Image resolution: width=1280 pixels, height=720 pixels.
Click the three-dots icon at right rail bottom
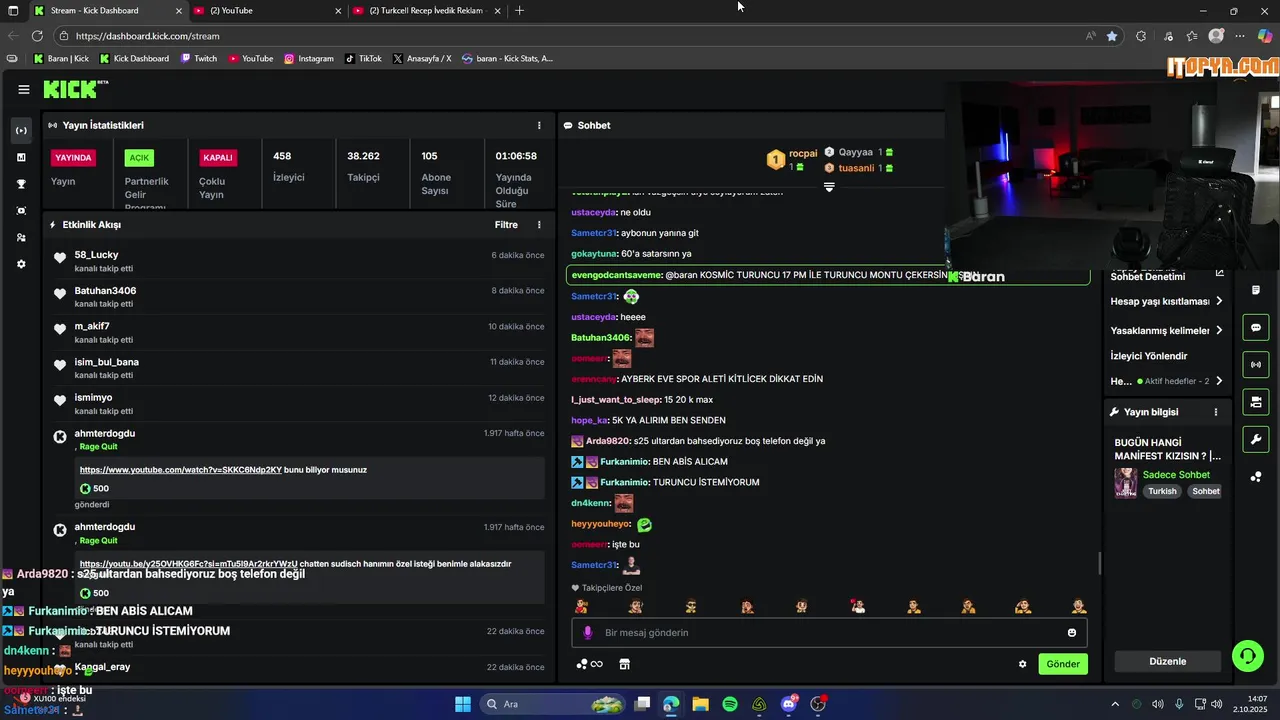pyautogui.click(x=1256, y=477)
